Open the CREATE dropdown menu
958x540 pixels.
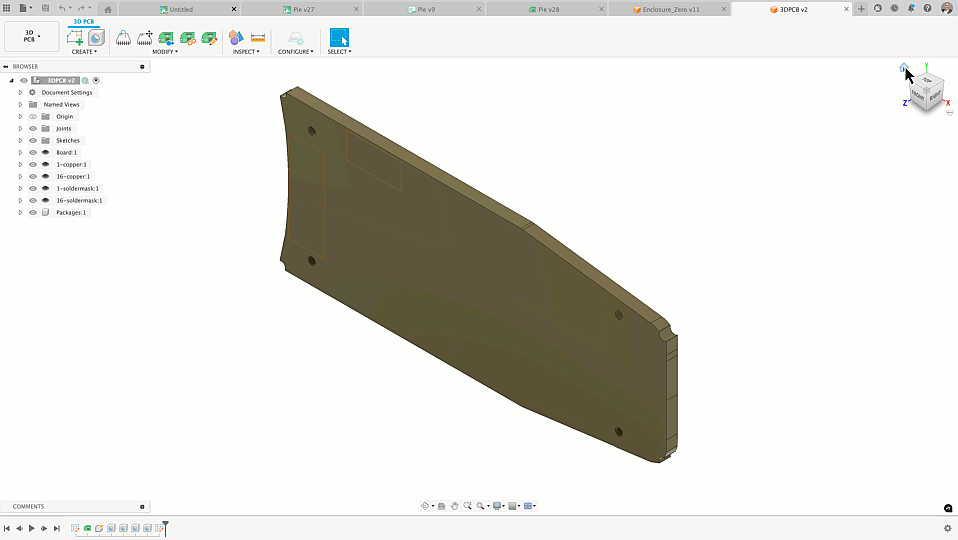coord(84,52)
